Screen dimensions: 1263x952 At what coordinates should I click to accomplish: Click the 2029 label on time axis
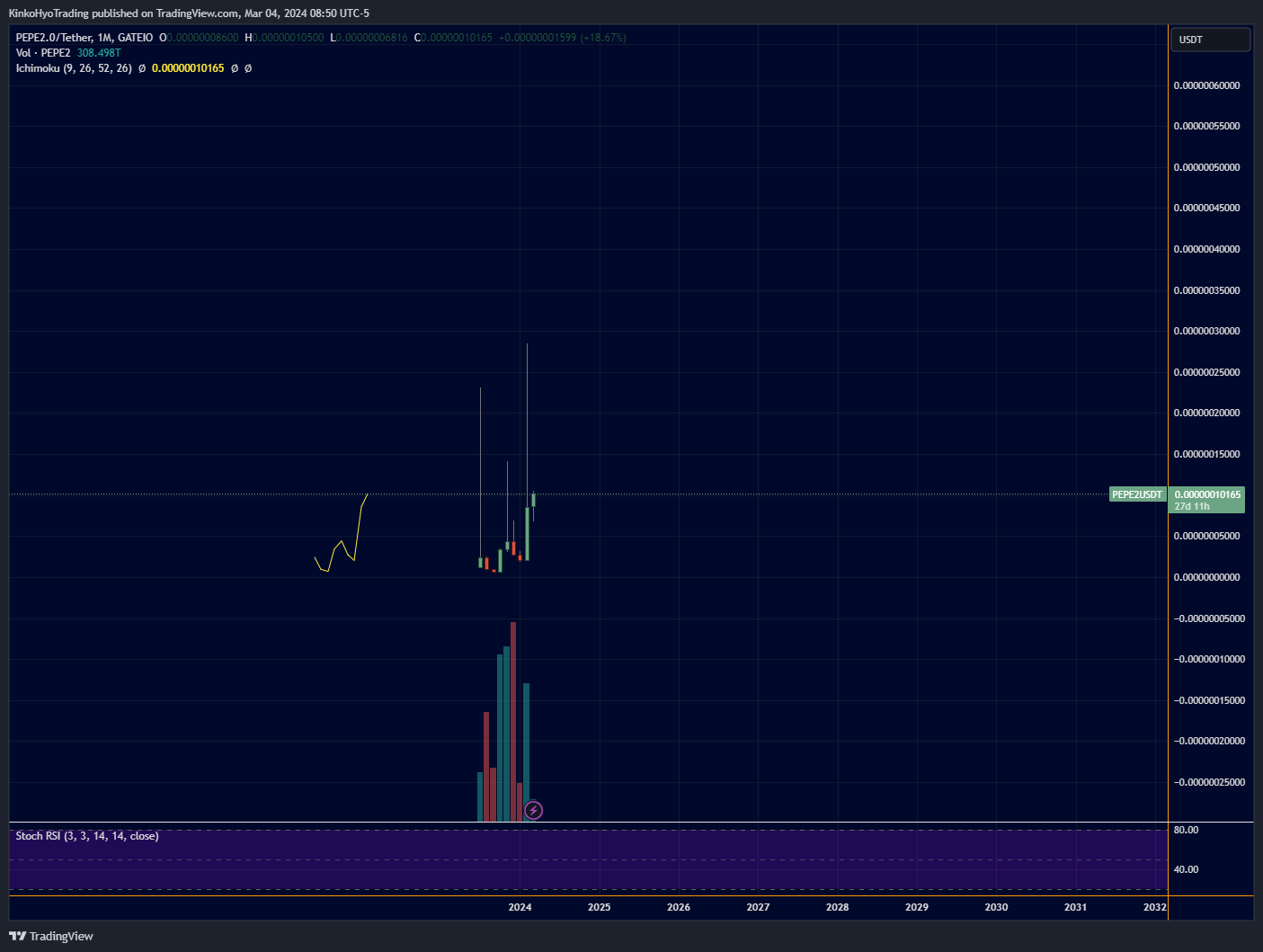click(x=917, y=907)
